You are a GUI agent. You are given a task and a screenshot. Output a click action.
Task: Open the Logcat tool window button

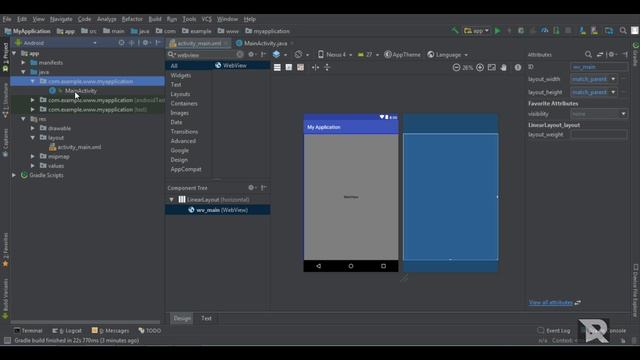pos(67,331)
